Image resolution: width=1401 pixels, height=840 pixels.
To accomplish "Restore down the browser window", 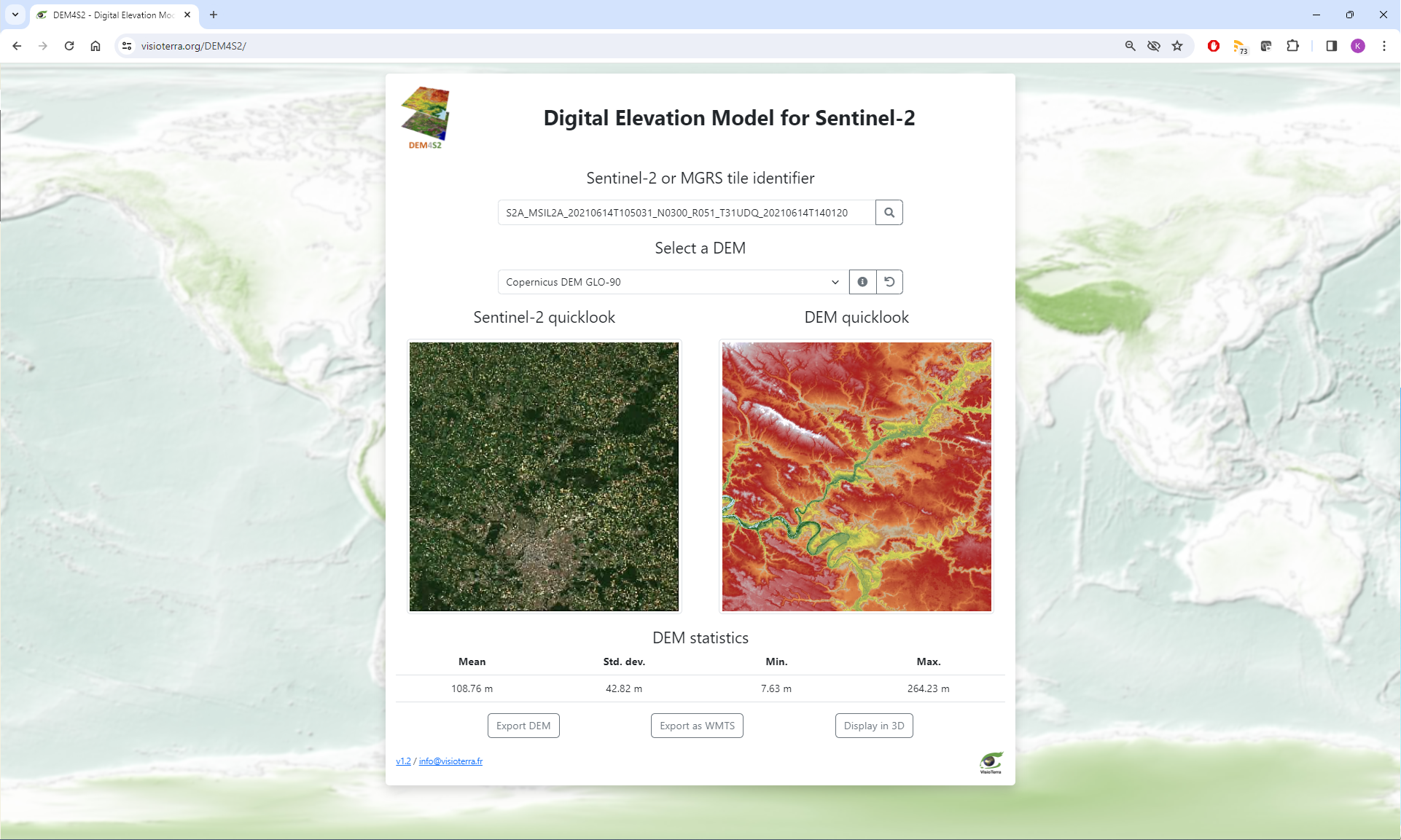I will pos(1349,15).
